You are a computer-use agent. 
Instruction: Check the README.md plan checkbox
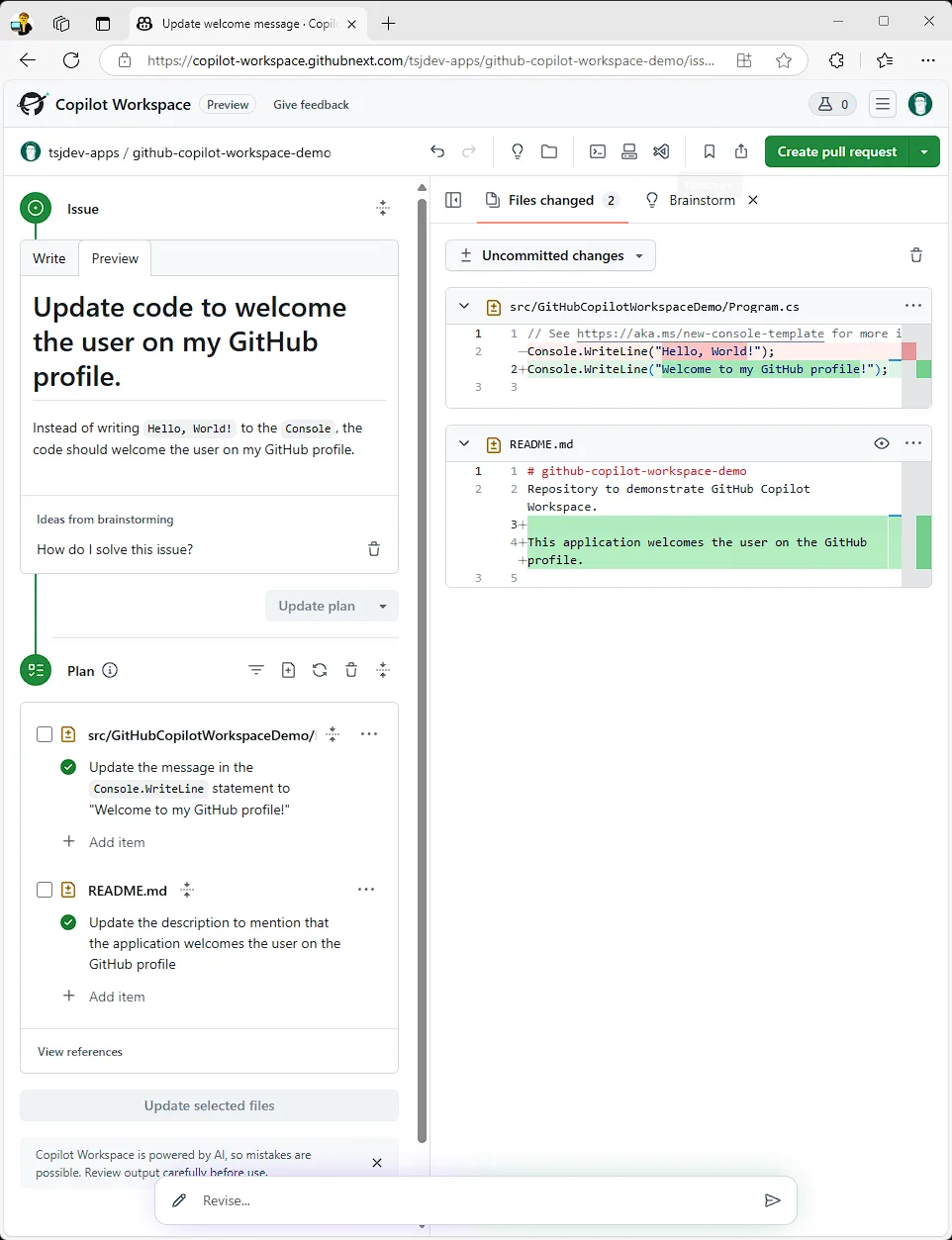pos(45,890)
